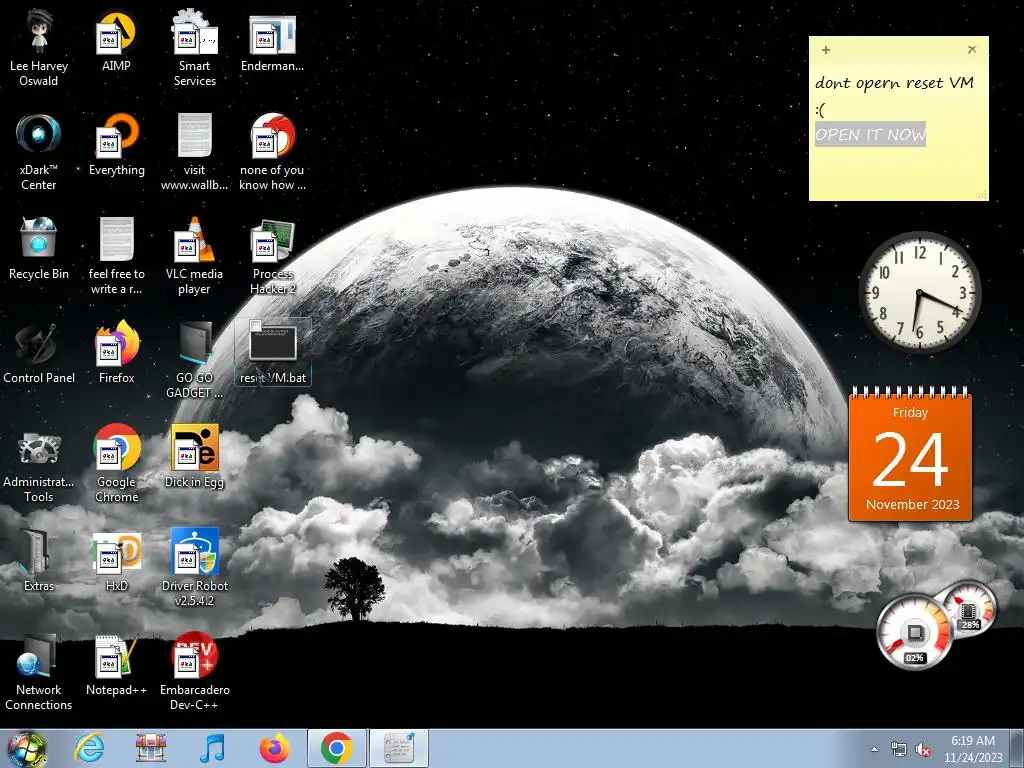Viewport: 1024px width, 768px height.
Task: Select the Driver Robot v2.5.4.2 shortcut
Action: click(195, 568)
